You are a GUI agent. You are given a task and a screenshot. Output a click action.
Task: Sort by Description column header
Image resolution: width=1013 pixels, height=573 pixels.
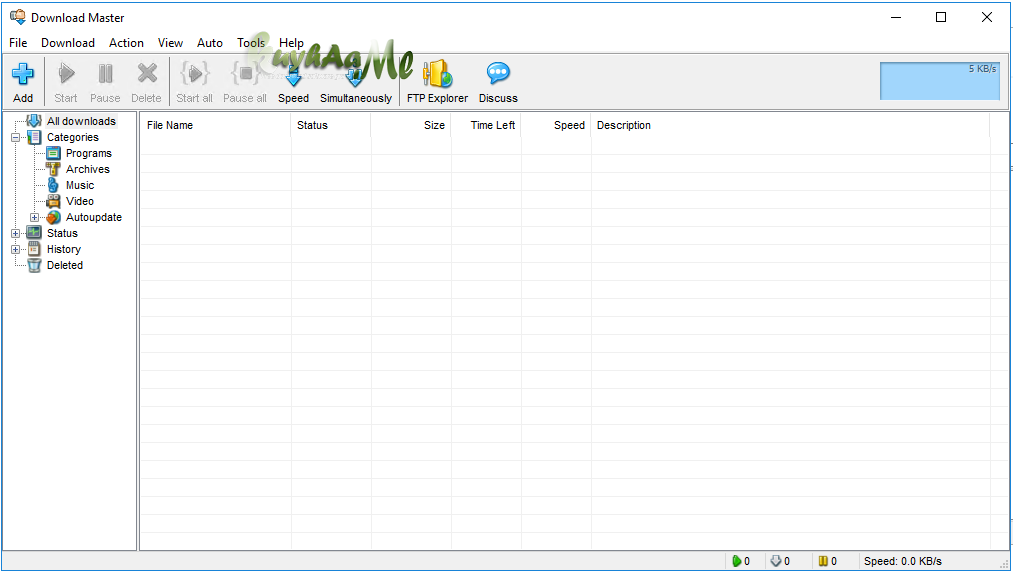790,125
